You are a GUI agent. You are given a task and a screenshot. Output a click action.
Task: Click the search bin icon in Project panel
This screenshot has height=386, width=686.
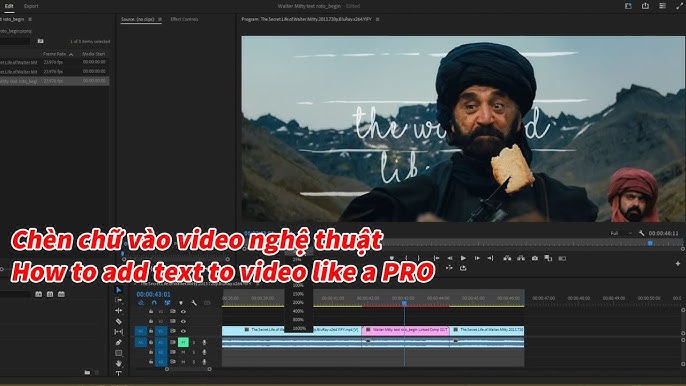click(41, 41)
